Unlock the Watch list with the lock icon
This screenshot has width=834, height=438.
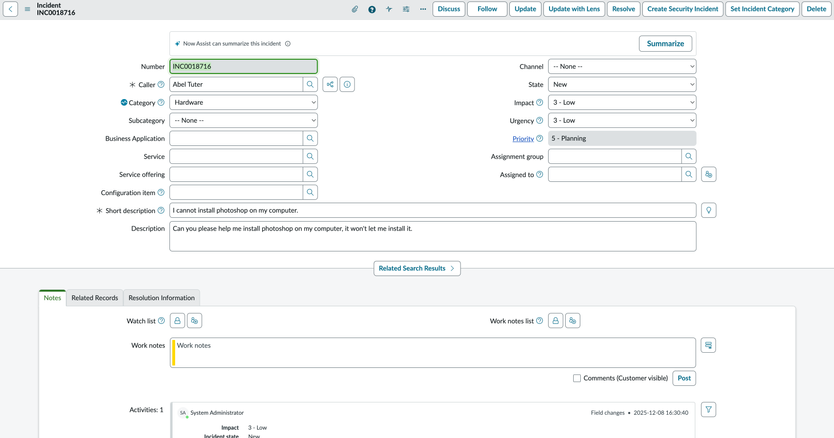coord(177,321)
